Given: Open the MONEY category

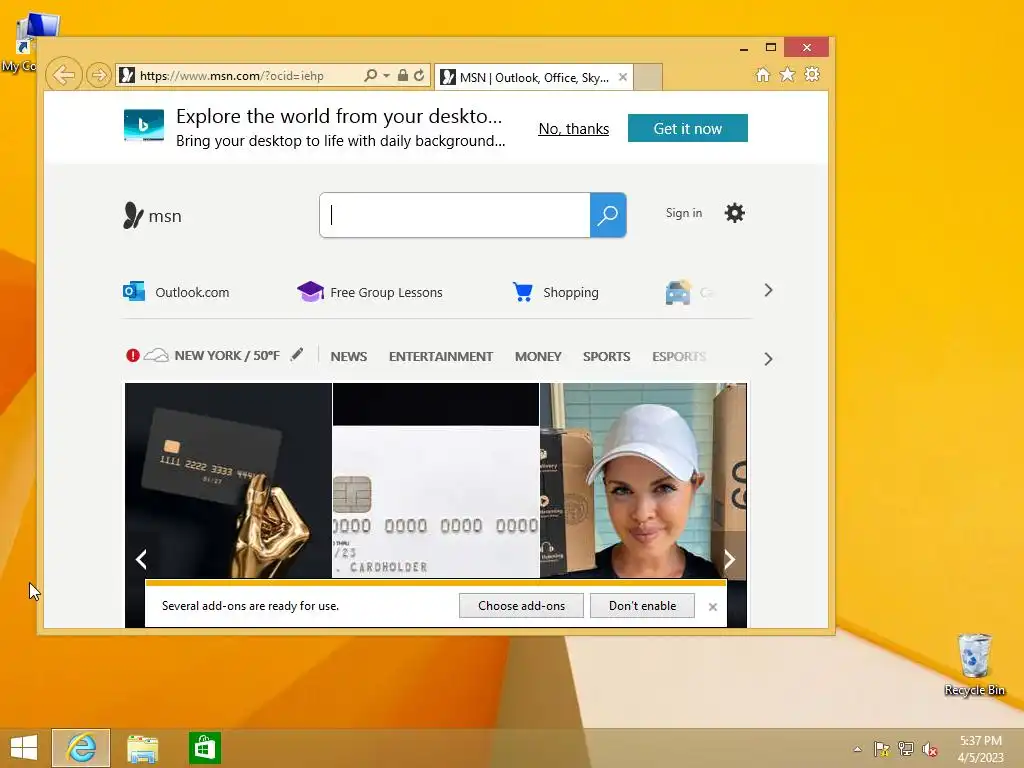Looking at the screenshot, I should click(538, 357).
